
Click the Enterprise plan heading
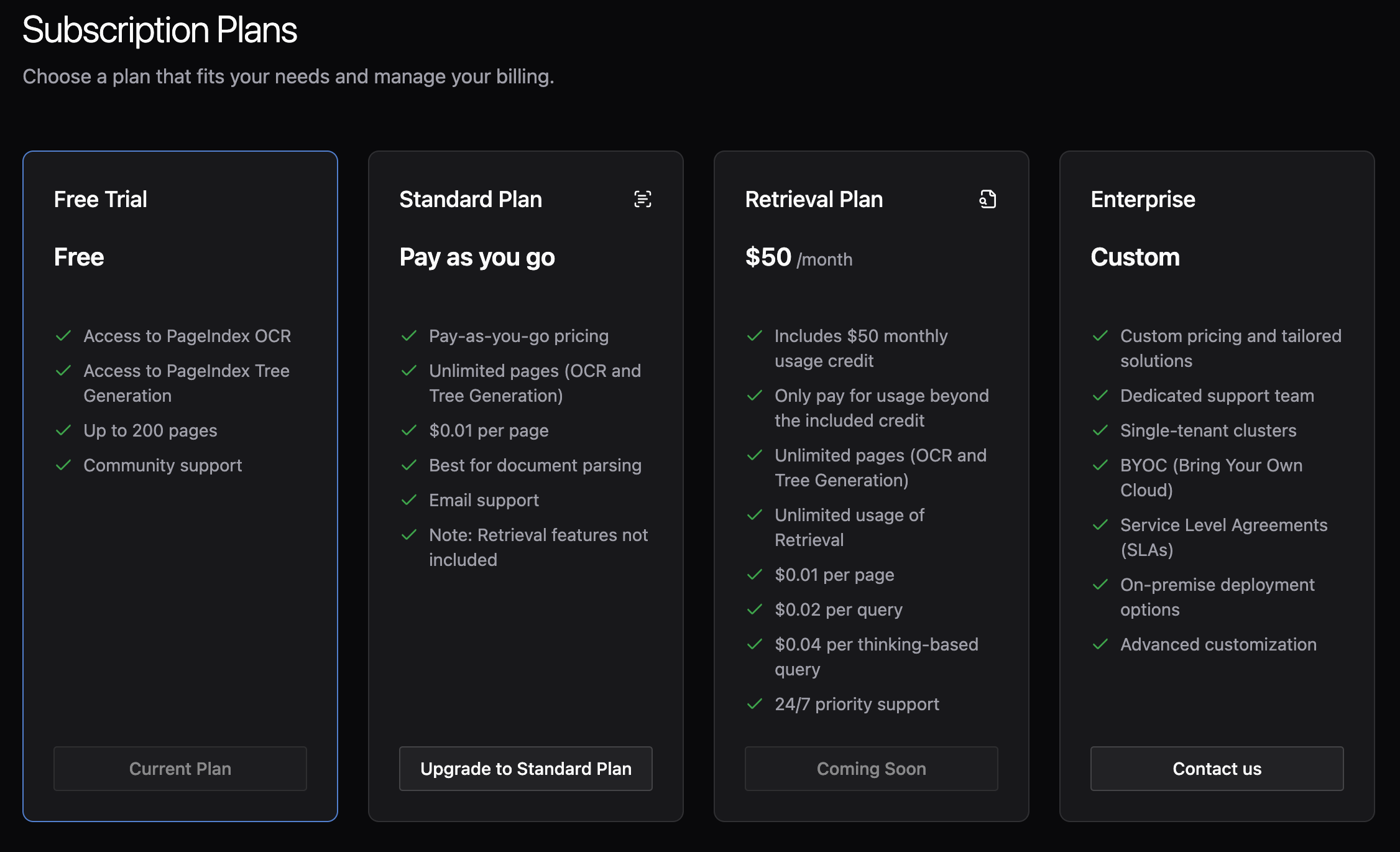[x=1143, y=200]
